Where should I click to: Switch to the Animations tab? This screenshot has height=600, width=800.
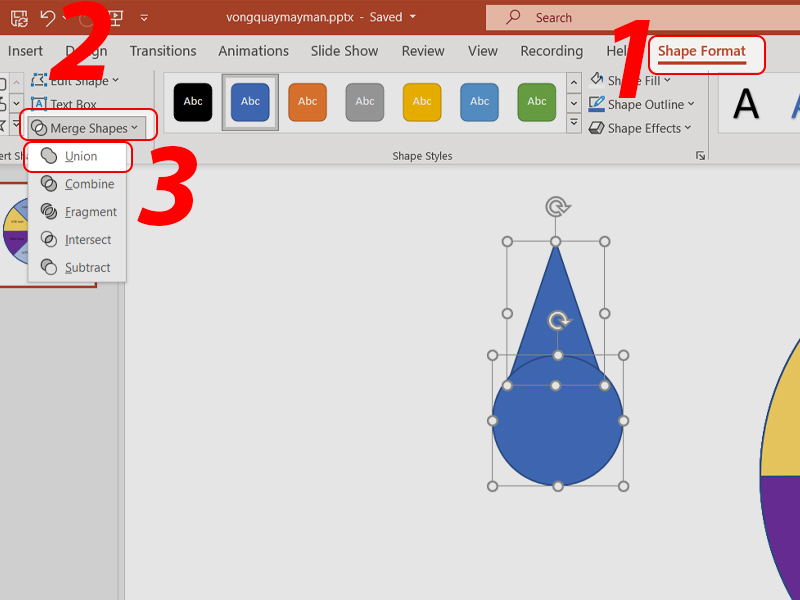tap(254, 51)
